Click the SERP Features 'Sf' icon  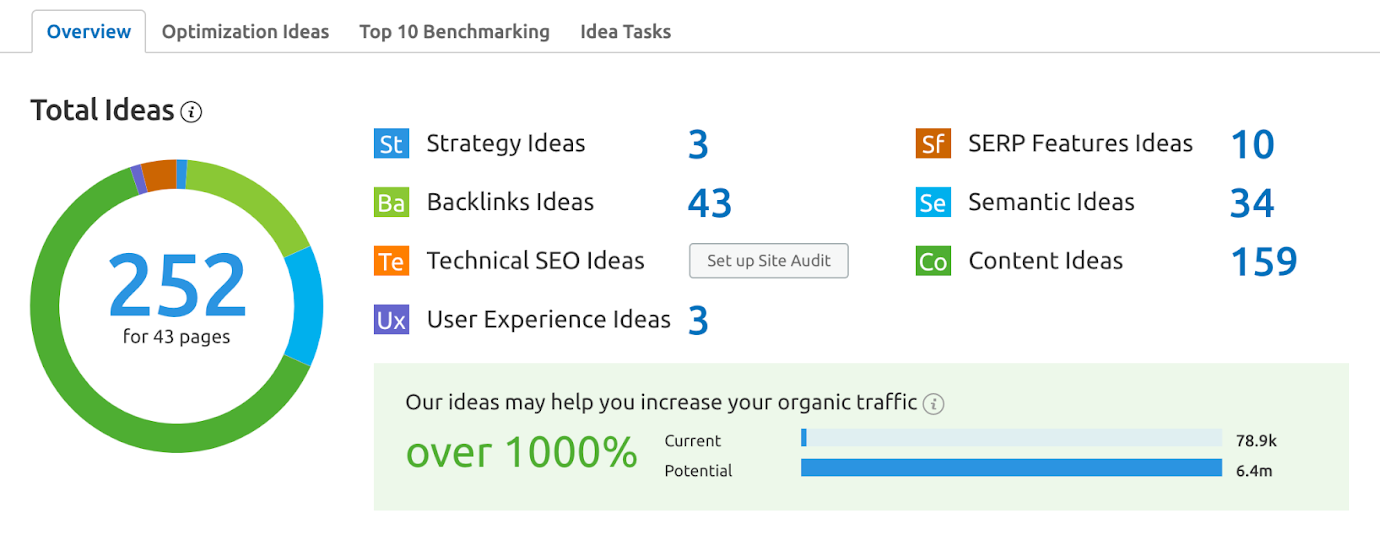click(x=933, y=144)
